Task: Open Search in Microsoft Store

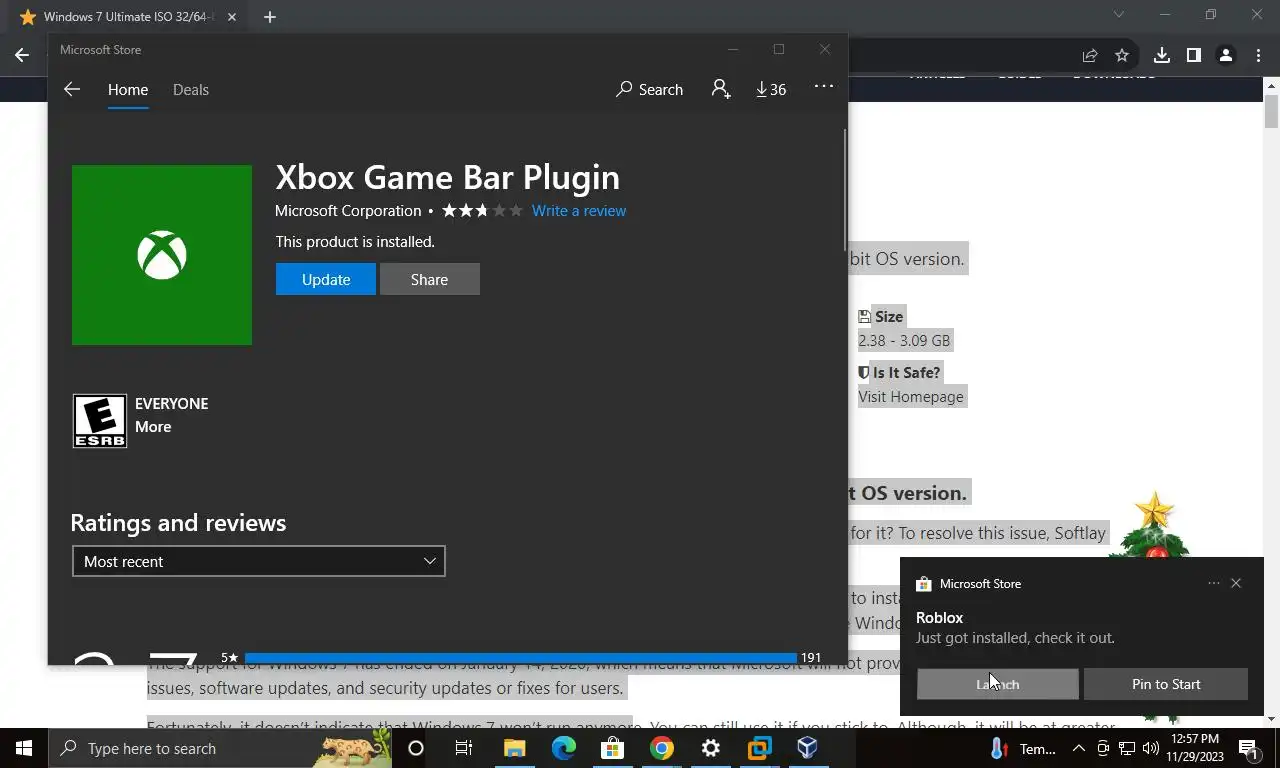Action: click(x=650, y=89)
